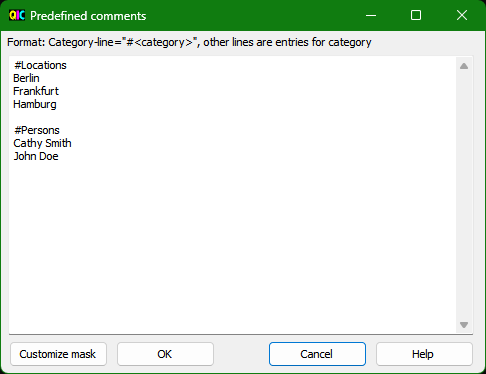Place cursor on the #Locations category line

coord(40,65)
